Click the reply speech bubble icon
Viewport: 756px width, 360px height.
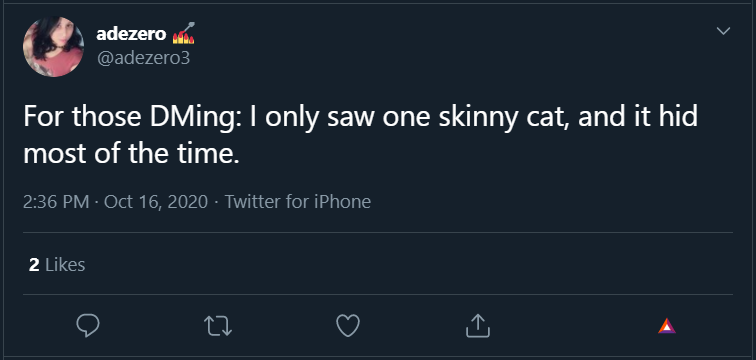[88, 326]
